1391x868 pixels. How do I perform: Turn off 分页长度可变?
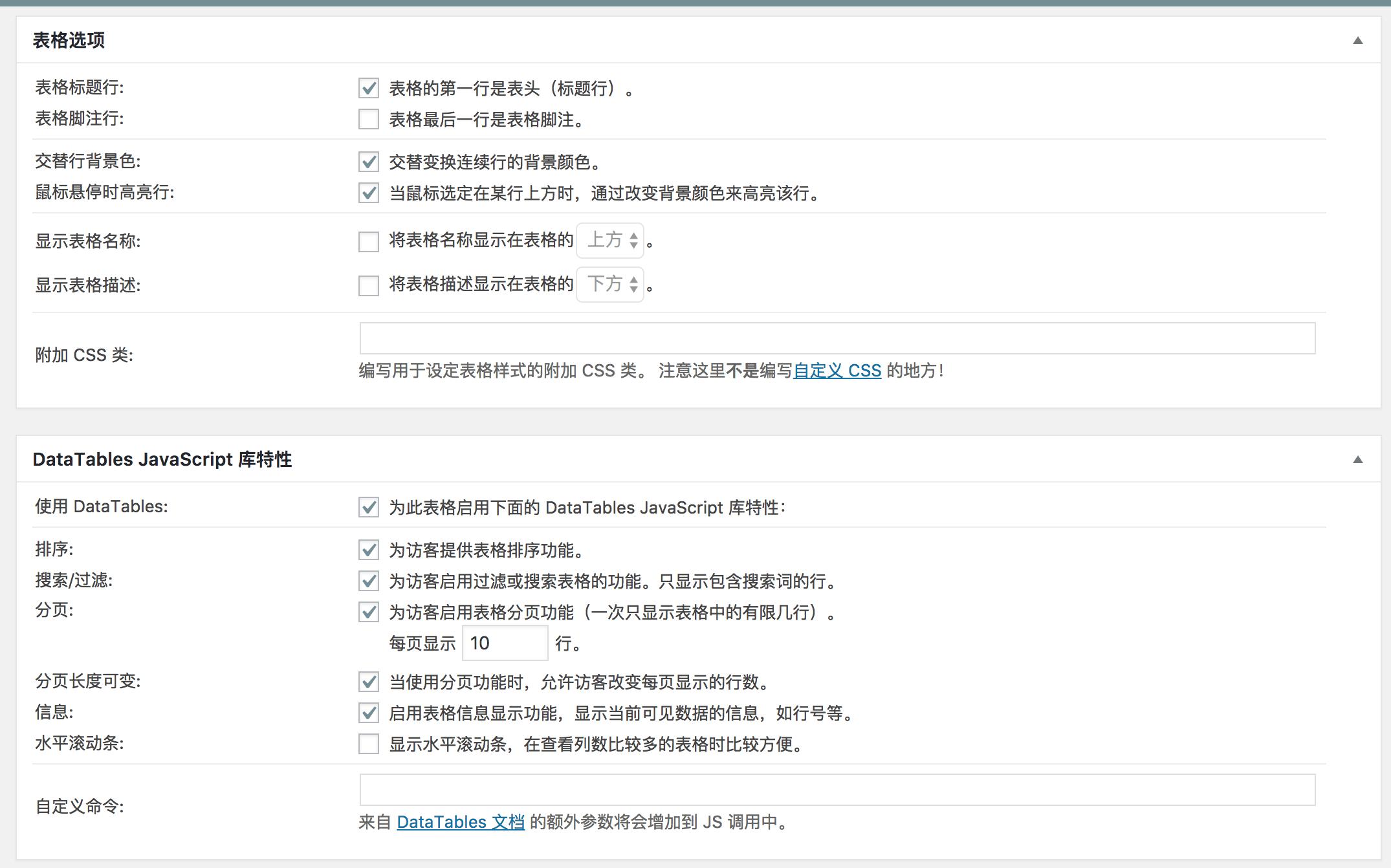[x=367, y=681]
